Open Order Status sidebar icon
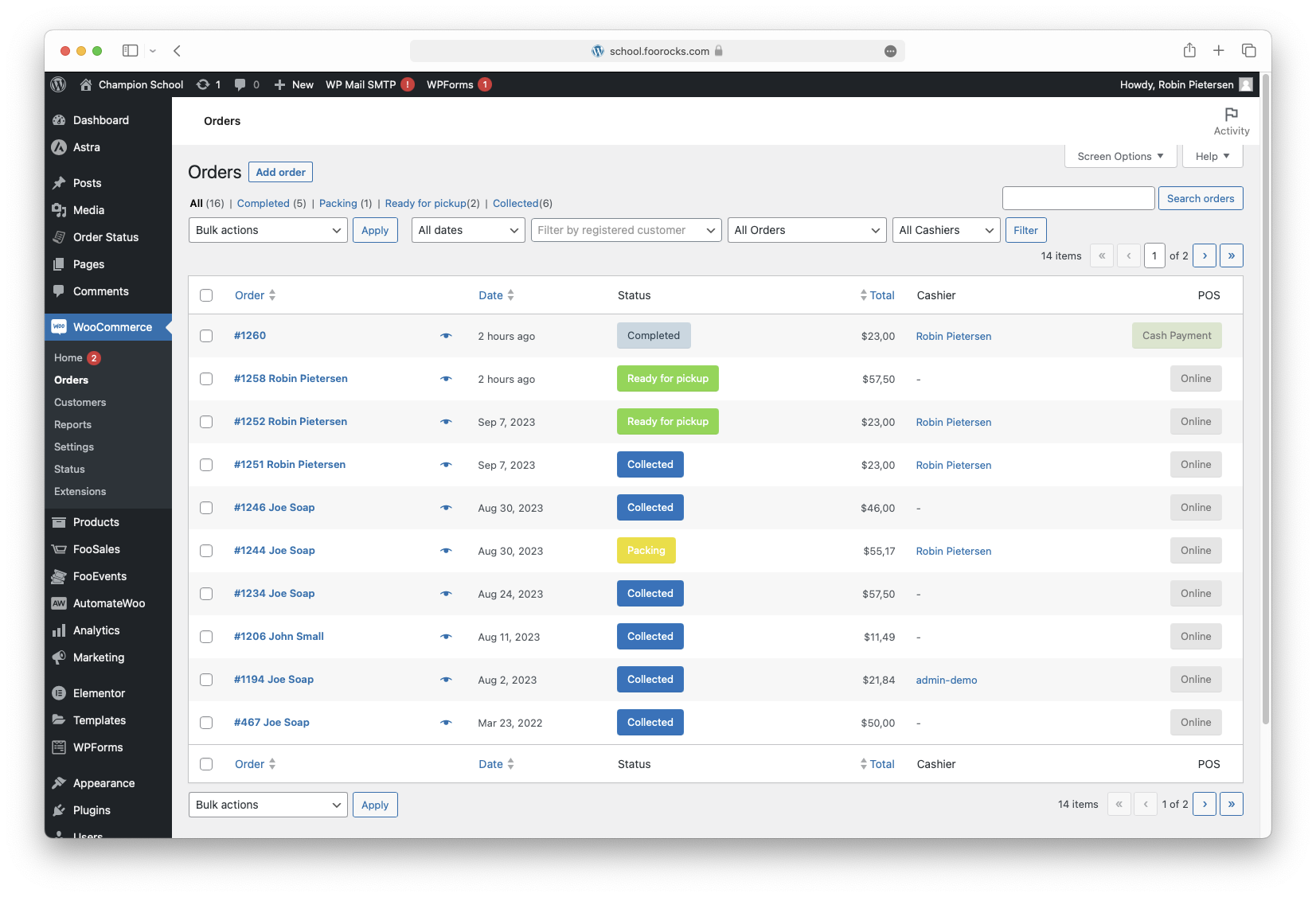Image resolution: width=1316 pixels, height=897 pixels. [59, 237]
